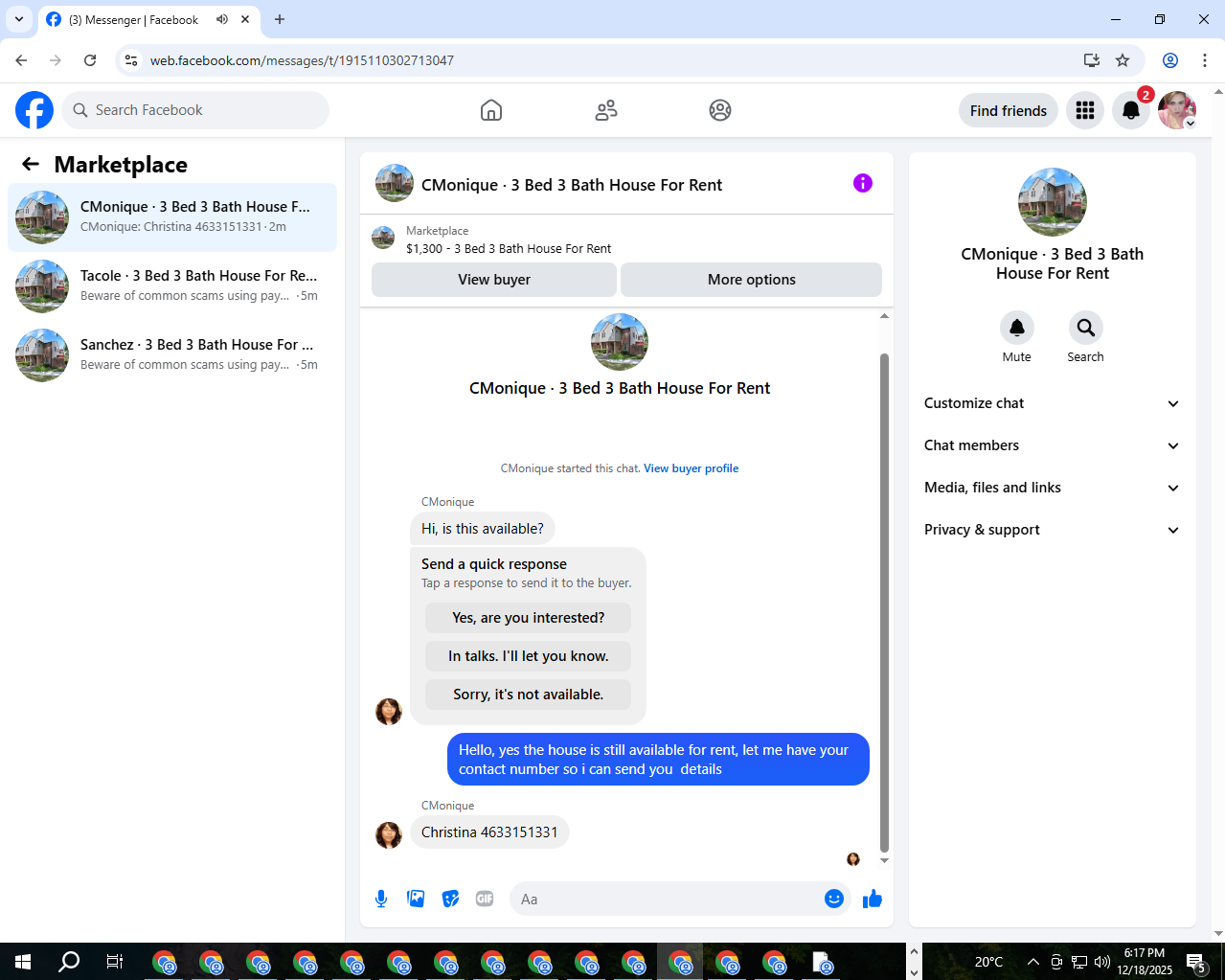
Task: Expand Media, files and links section
Action: [x=1052, y=488]
